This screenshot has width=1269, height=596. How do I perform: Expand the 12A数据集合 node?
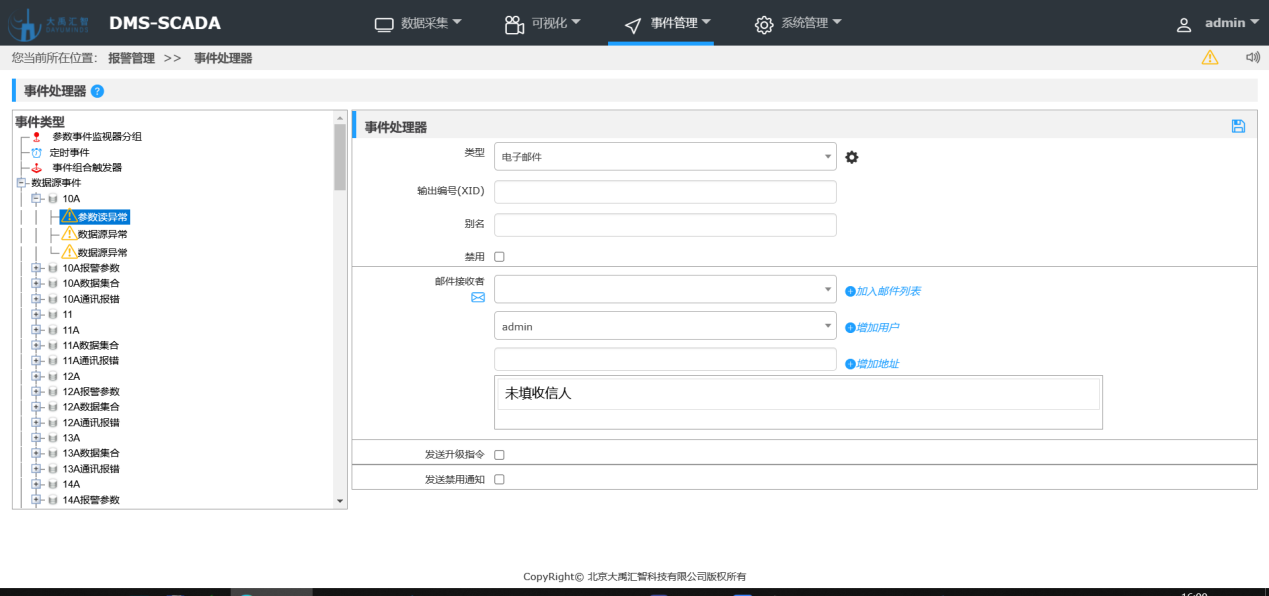point(36,407)
